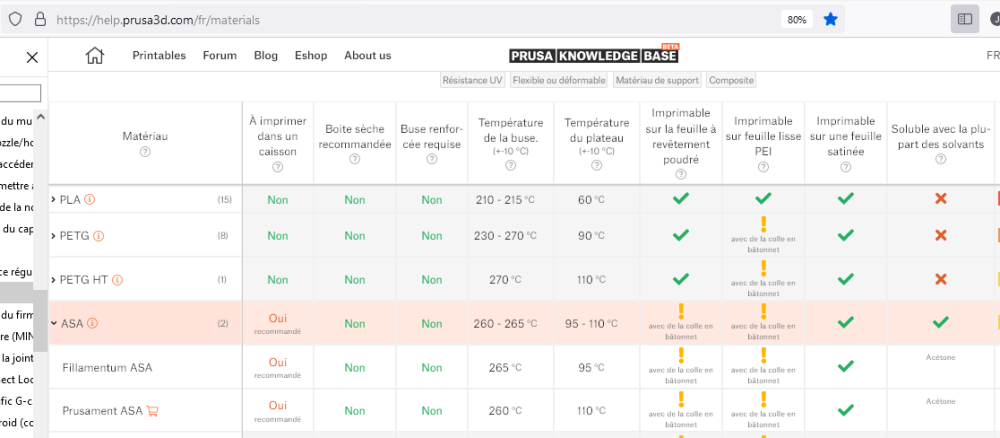Click the sidebar search input field
Image resolution: width=1000 pixels, height=438 pixels.
tap(20, 93)
